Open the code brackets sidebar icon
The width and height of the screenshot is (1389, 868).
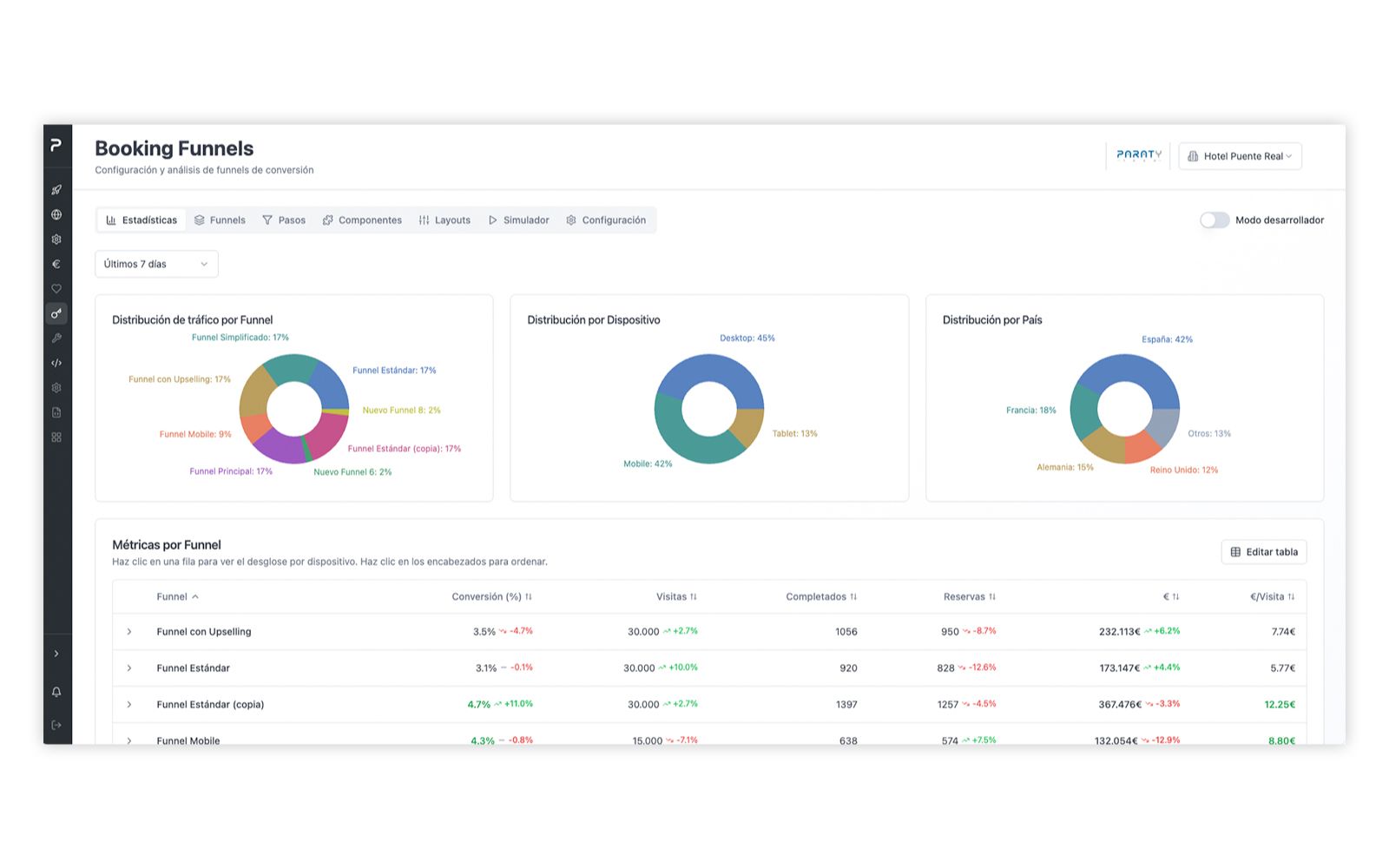coord(56,363)
